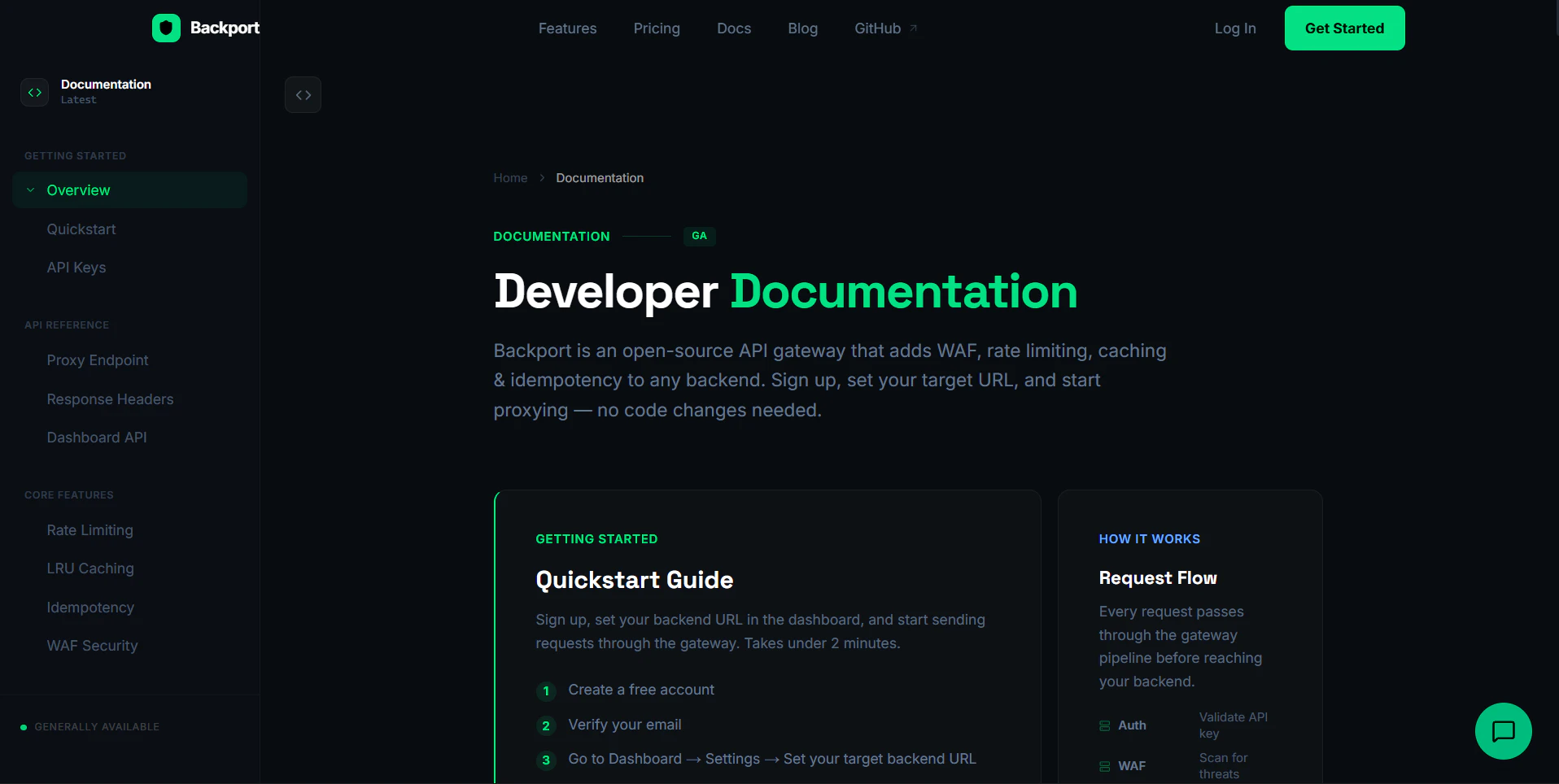Navigate to Home via the breadcrumb
1559x784 pixels.
point(509,177)
